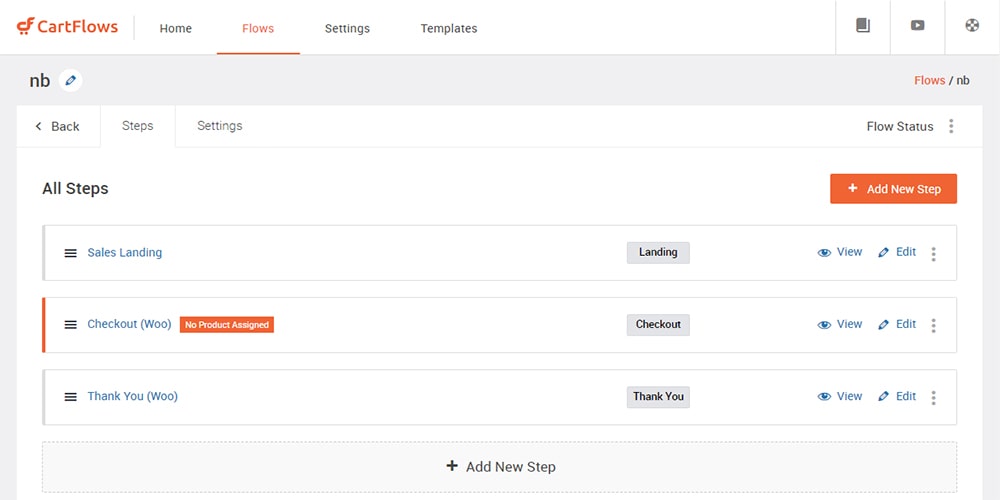View the Sales Landing step
Screen dimensions: 1000x500
click(840, 252)
